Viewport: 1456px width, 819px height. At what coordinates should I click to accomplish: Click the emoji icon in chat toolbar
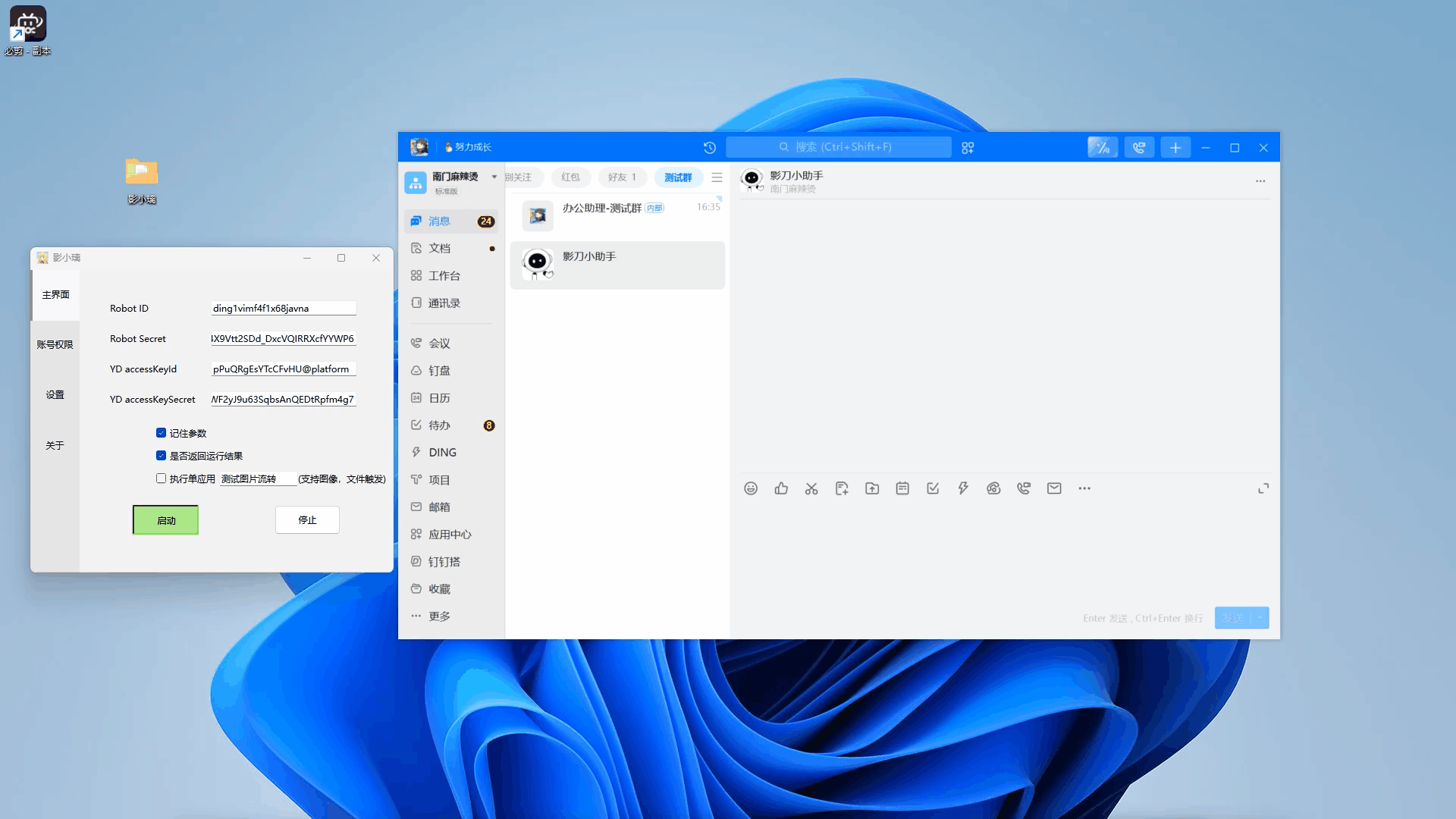(751, 488)
